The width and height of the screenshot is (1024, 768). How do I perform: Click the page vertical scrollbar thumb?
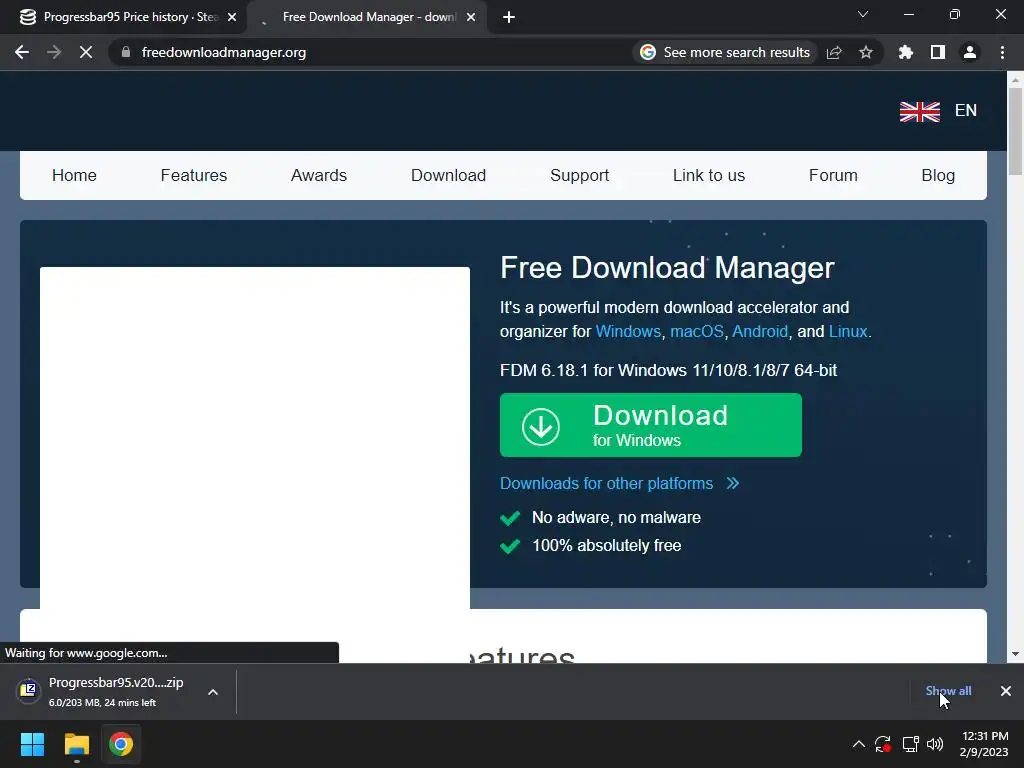(x=1015, y=131)
